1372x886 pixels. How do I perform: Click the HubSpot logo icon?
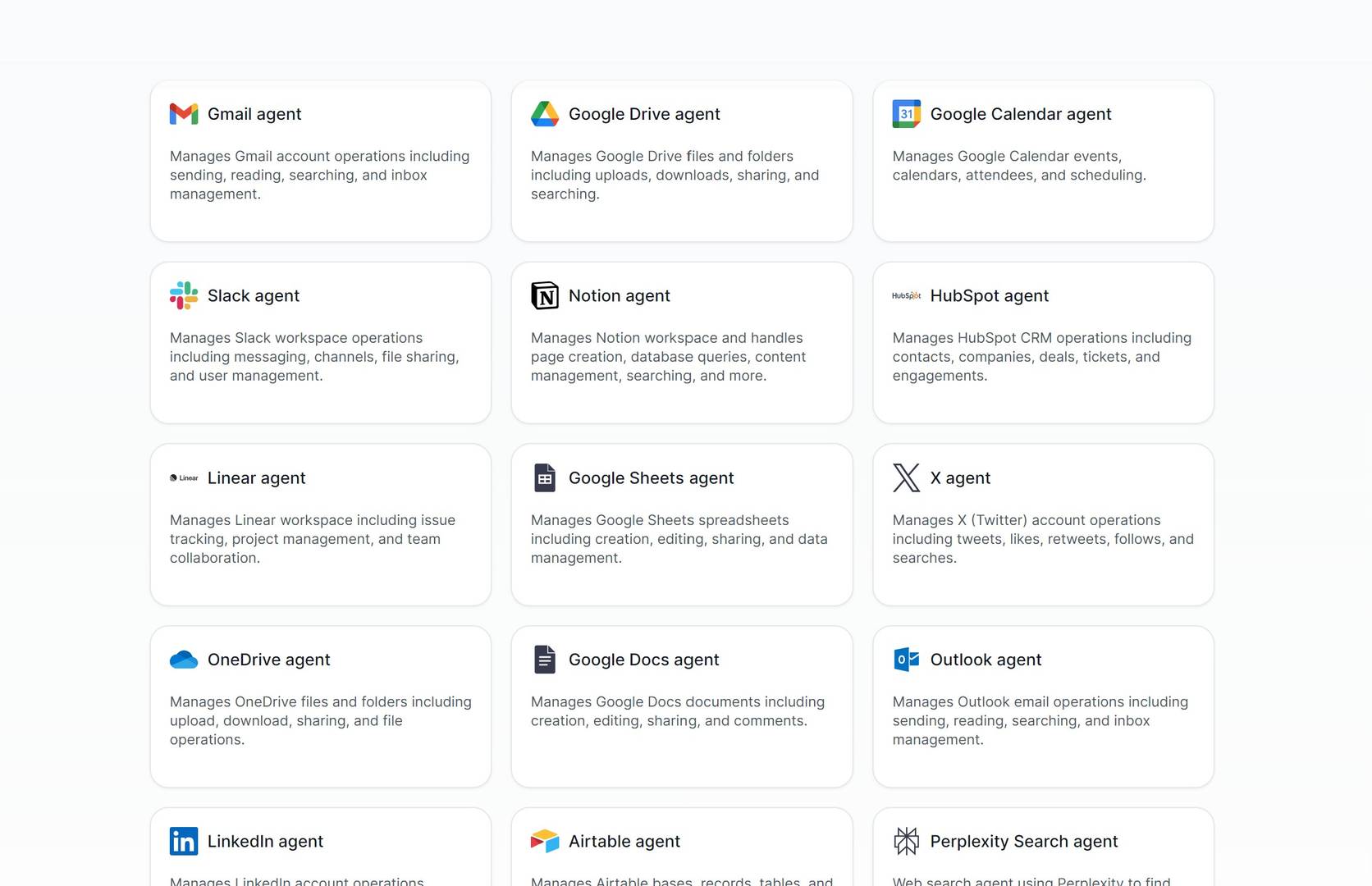[x=906, y=296]
